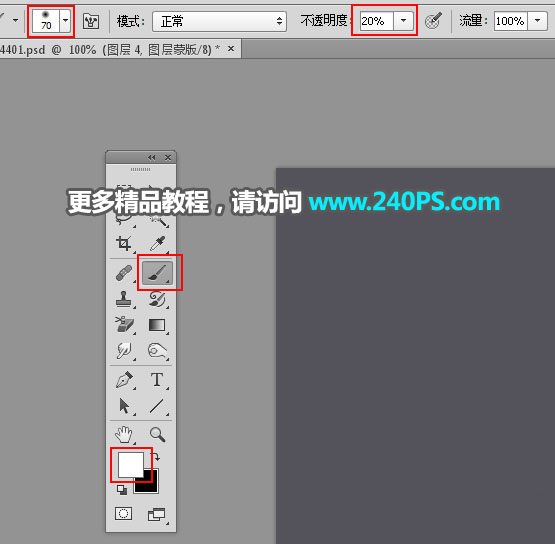555x544 pixels.
Task: Select the Brush tool
Action: [x=157, y=273]
